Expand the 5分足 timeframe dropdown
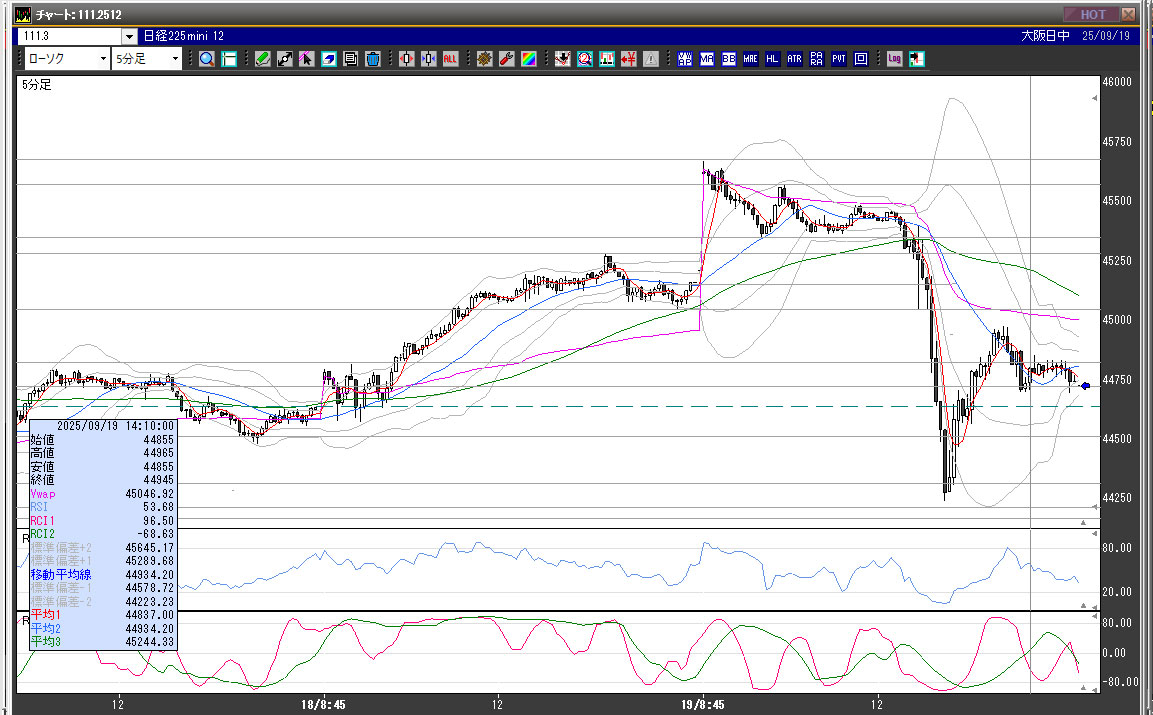The image size is (1153, 715). coord(176,59)
